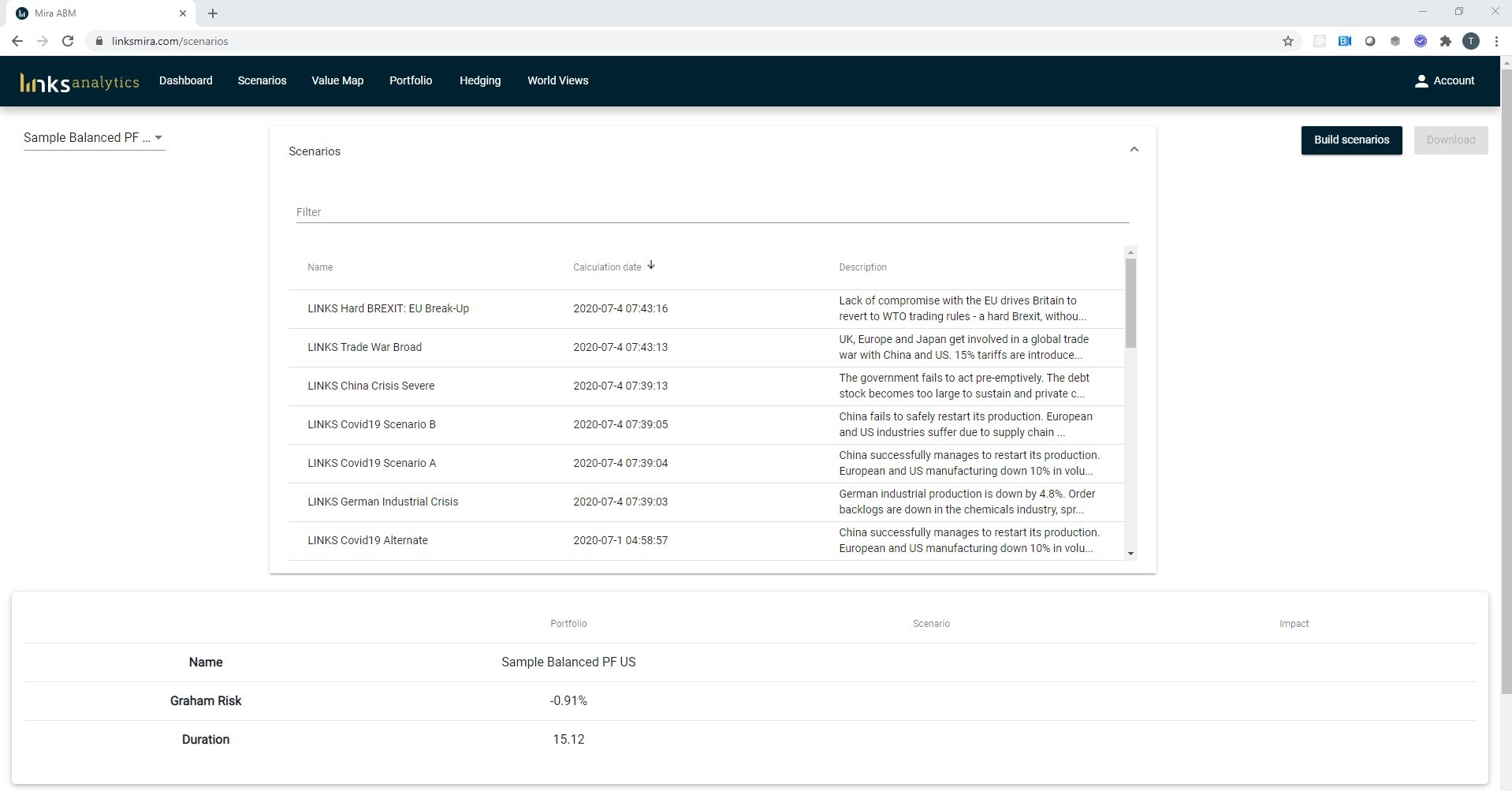Click the blue BI extension icon
The width and height of the screenshot is (1512, 791).
tap(1345, 41)
